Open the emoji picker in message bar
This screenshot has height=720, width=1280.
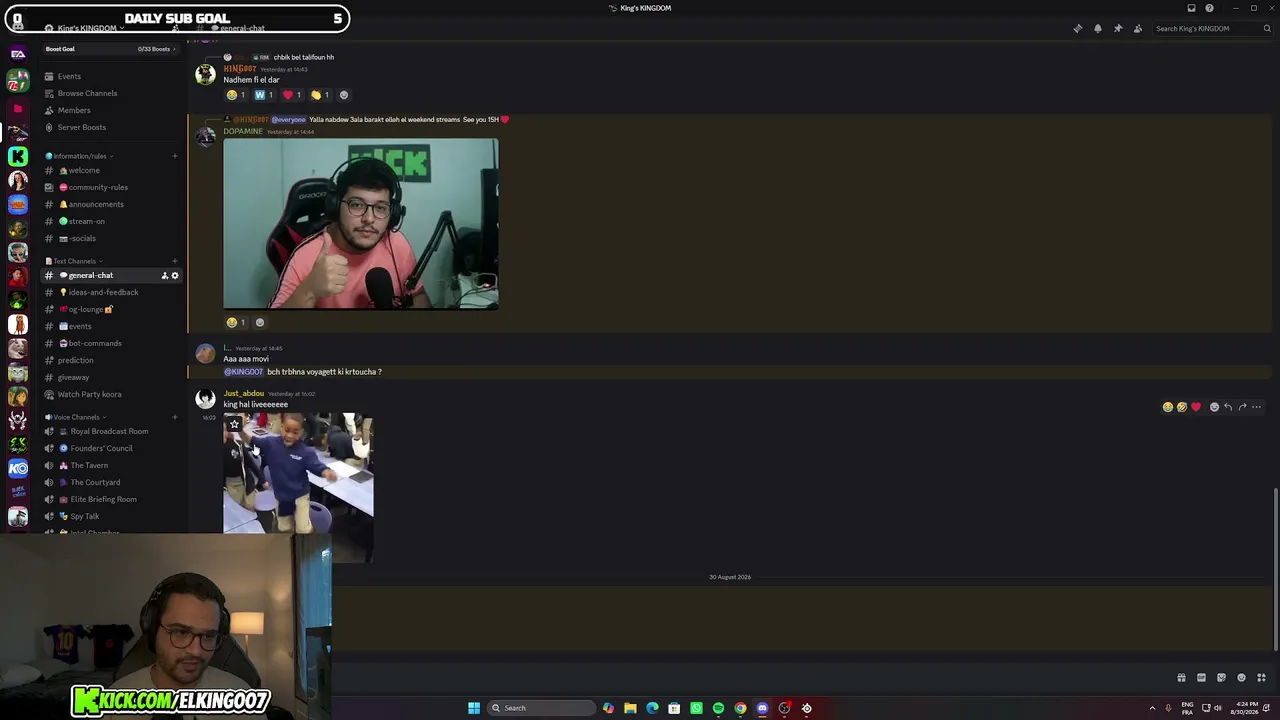point(1241,678)
